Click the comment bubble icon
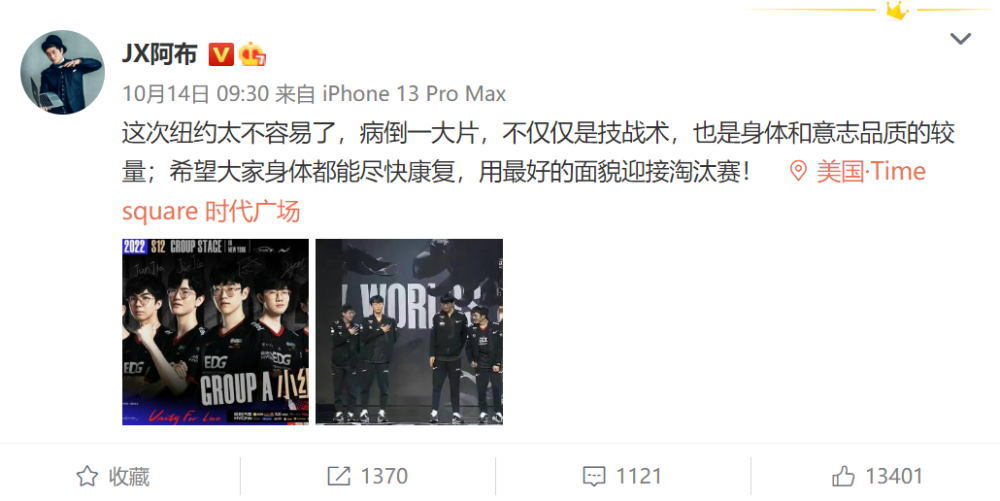 pyautogui.click(x=594, y=476)
